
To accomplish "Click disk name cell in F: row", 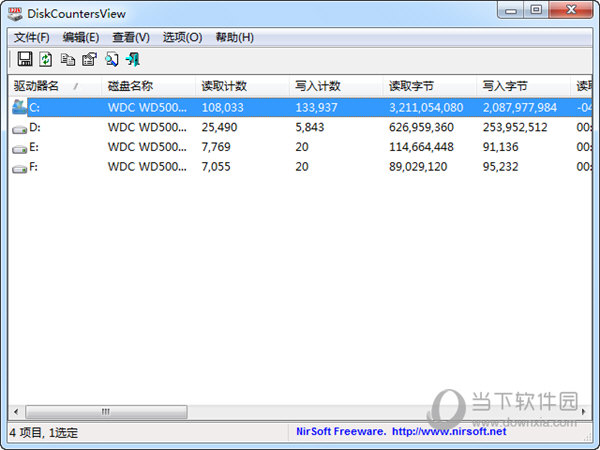I will pos(147,167).
